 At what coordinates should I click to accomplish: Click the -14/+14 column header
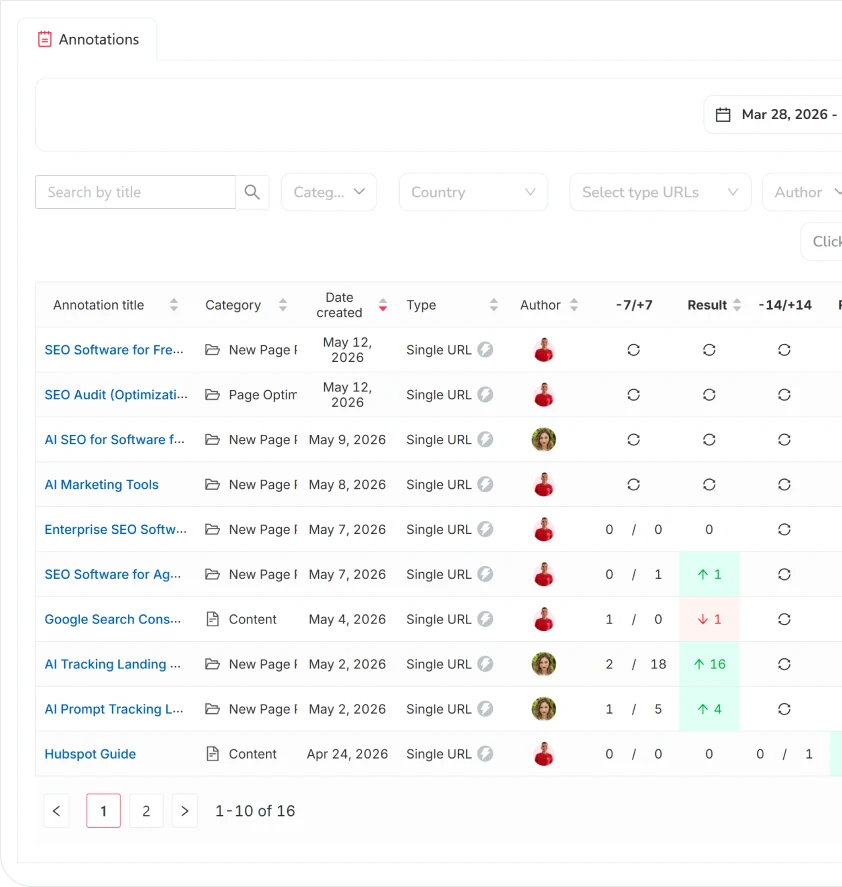pyautogui.click(x=785, y=305)
